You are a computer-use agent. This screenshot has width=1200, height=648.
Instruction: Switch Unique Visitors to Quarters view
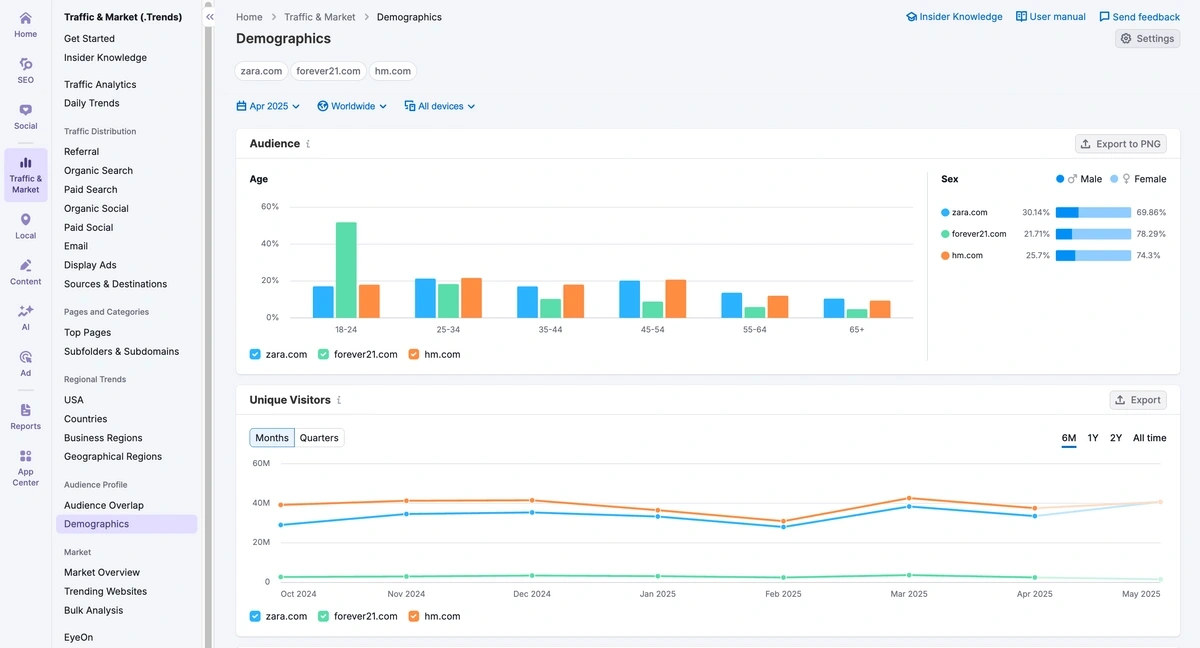tap(319, 438)
